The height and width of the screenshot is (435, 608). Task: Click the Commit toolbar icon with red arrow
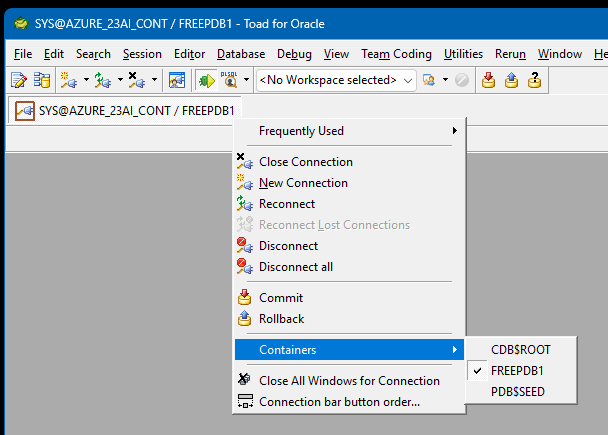[x=488, y=80]
